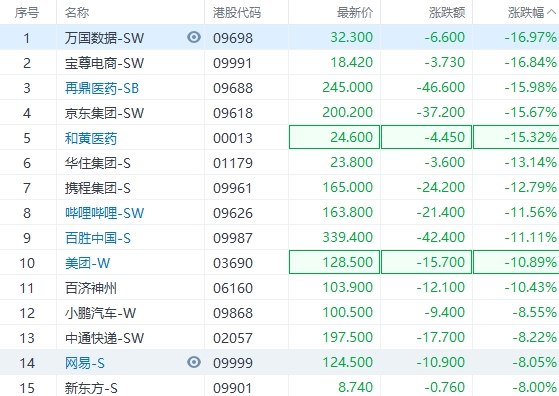Click the 最新价 column header
Viewport: 559px width, 396px height.
(355, 12)
